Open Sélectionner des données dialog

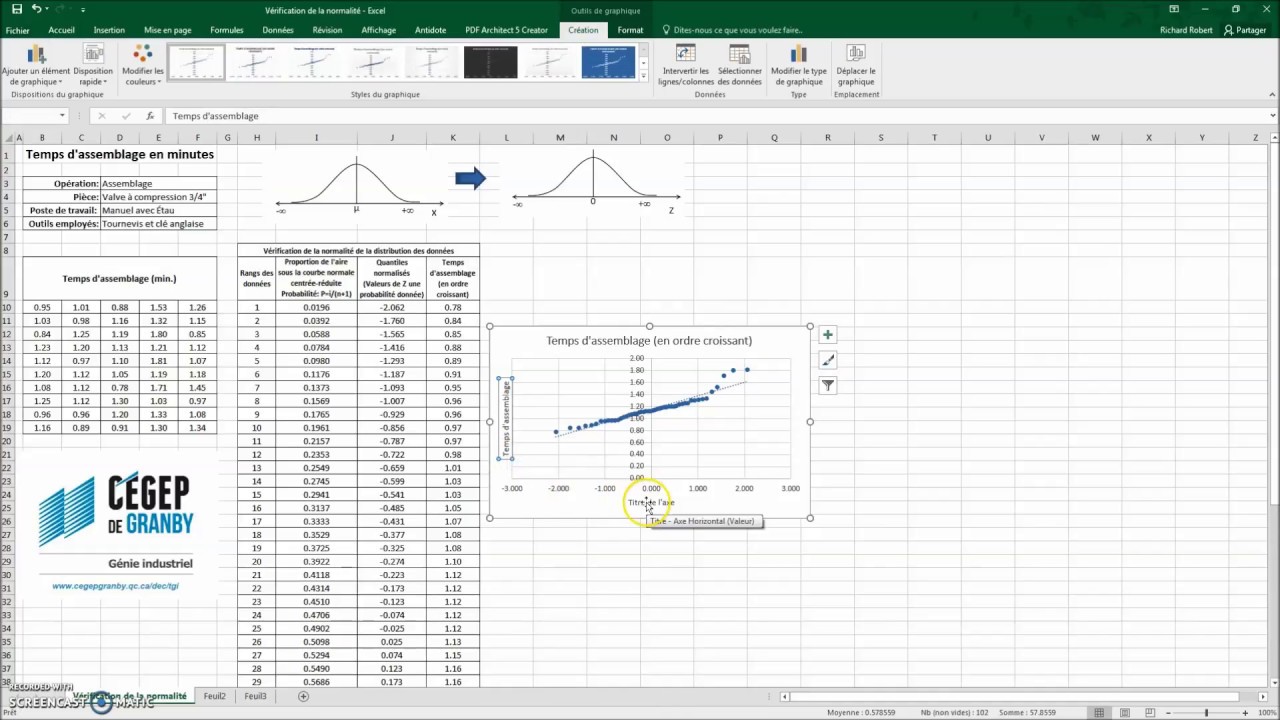tap(740, 65)
